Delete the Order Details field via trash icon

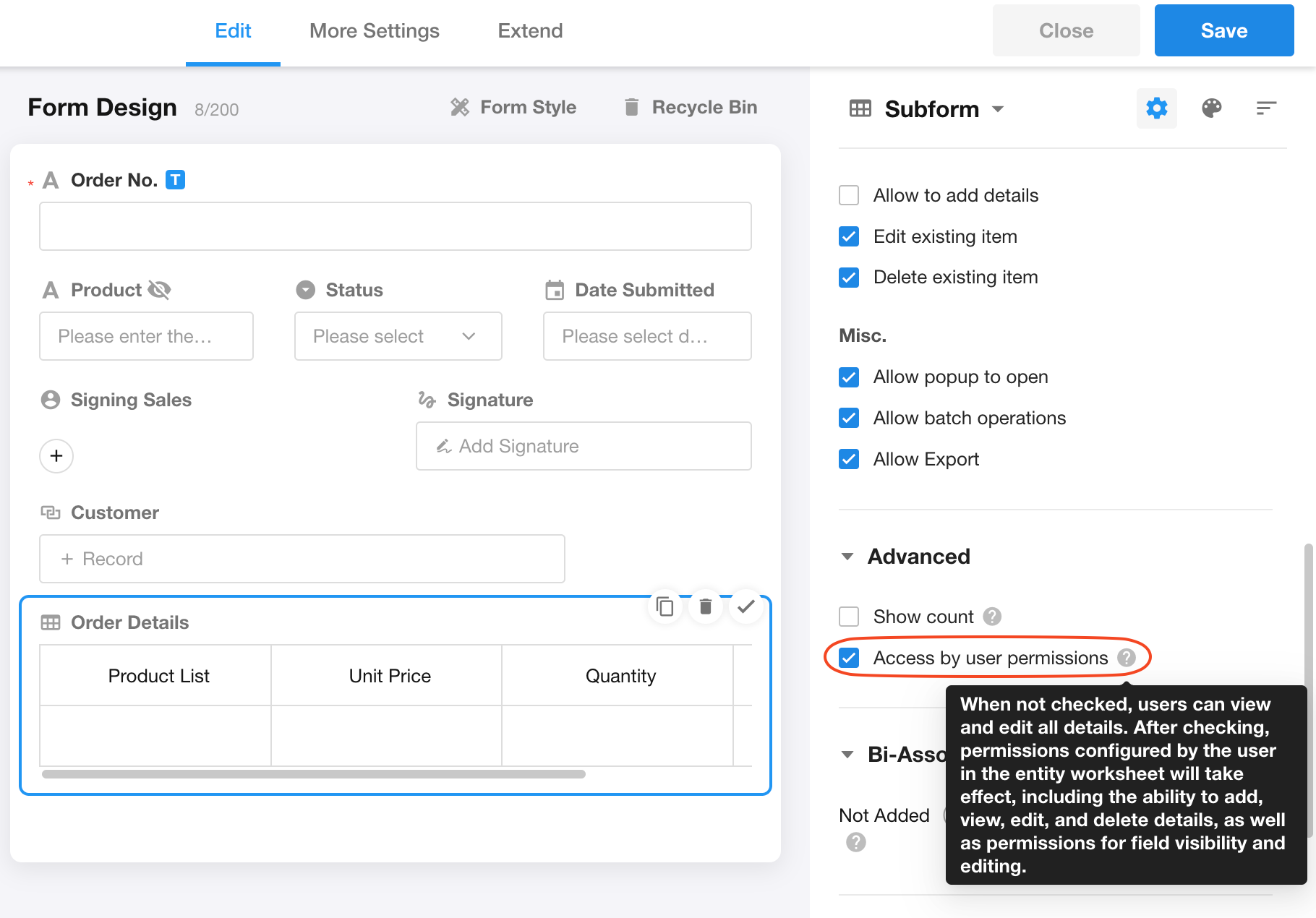[705, 606]
